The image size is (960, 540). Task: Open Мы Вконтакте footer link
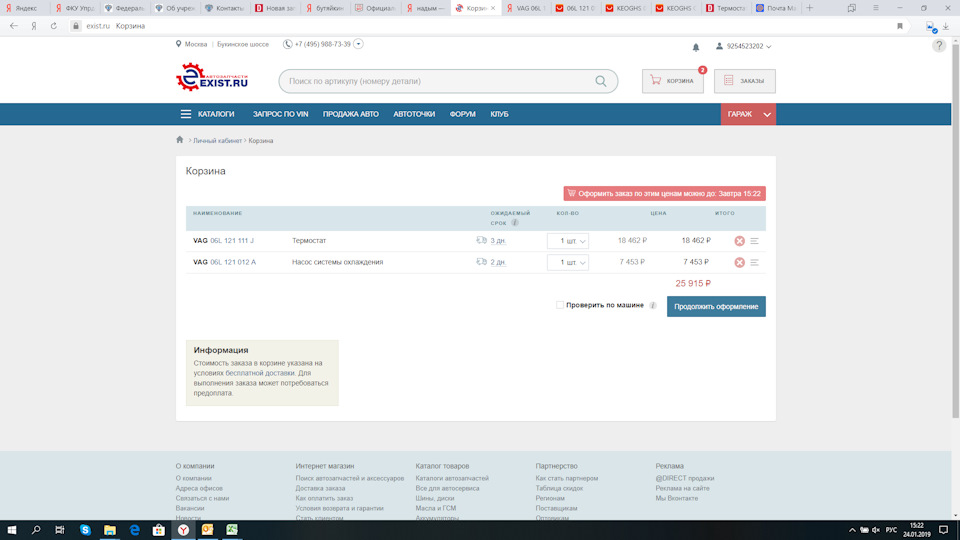677,498
